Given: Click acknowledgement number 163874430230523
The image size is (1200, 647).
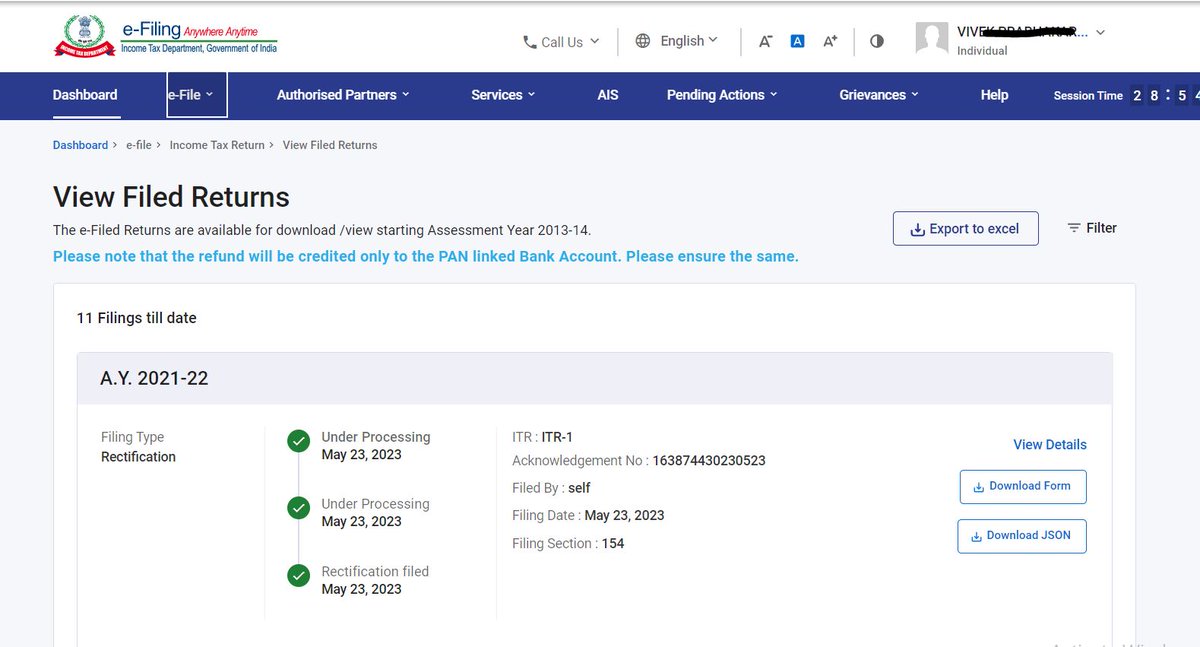Looking at the screenshot, I should pyautogui.click(x=709, y=461).
